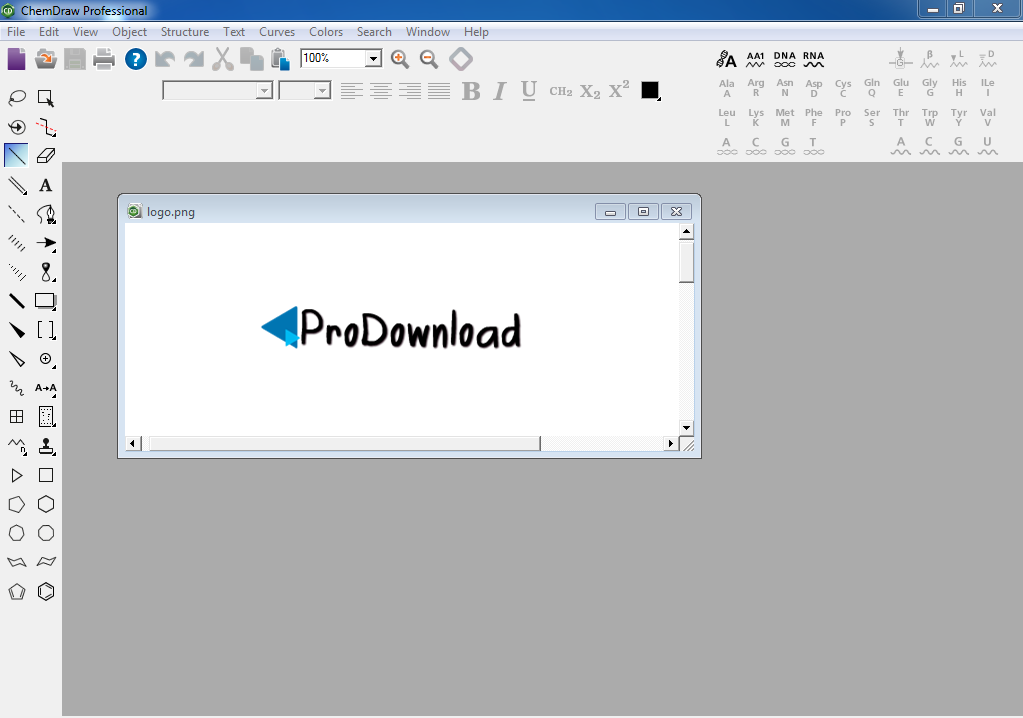Viewport: 1023px width, 718px height.
Task: Toggle Underline text formatting
Action: click(529, 91)
